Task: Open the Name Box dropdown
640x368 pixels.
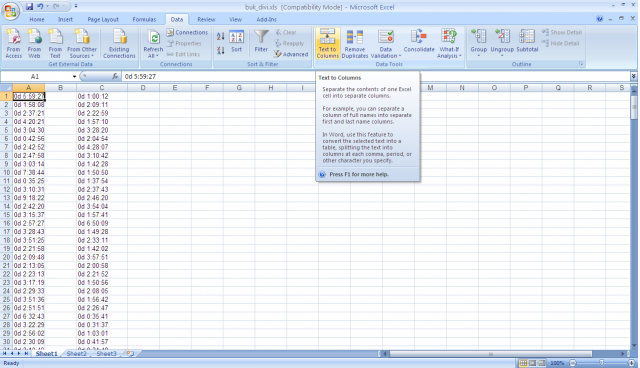Action: point(74,76)
